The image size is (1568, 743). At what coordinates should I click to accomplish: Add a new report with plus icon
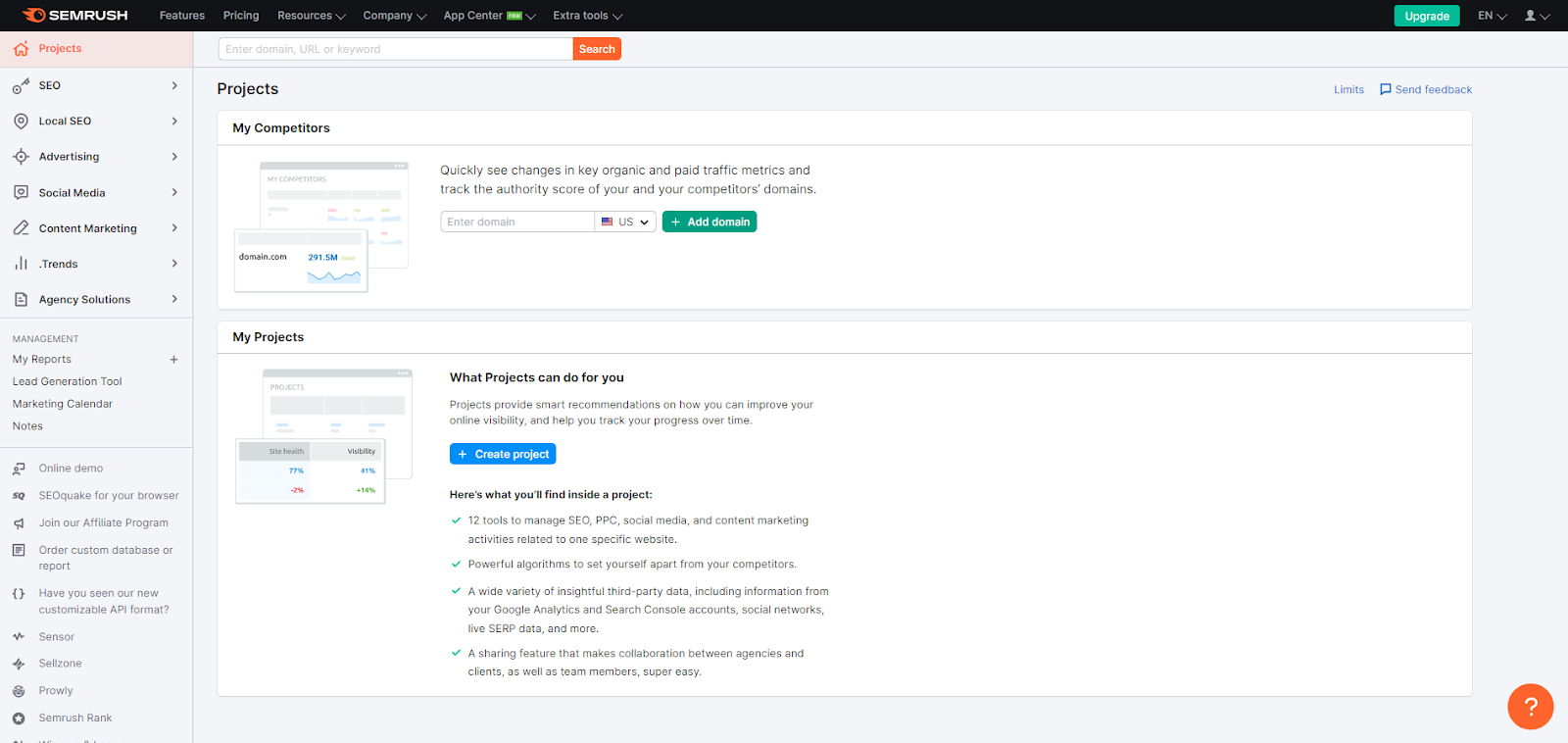(x=173, y=360)
